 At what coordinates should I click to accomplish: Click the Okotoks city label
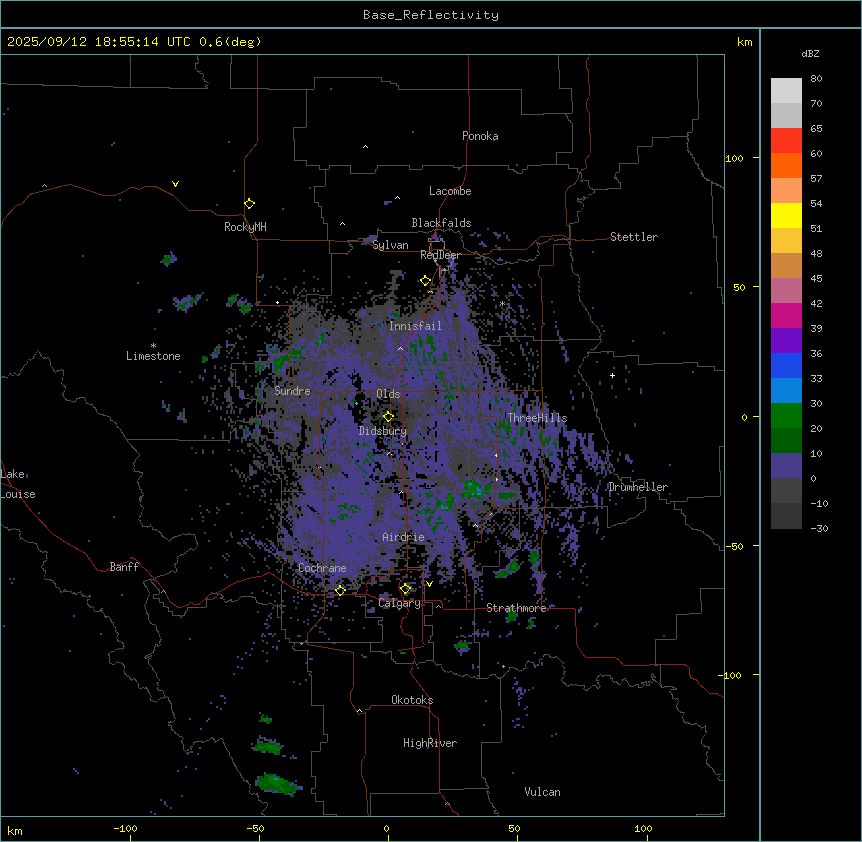(x=412, y=700)
